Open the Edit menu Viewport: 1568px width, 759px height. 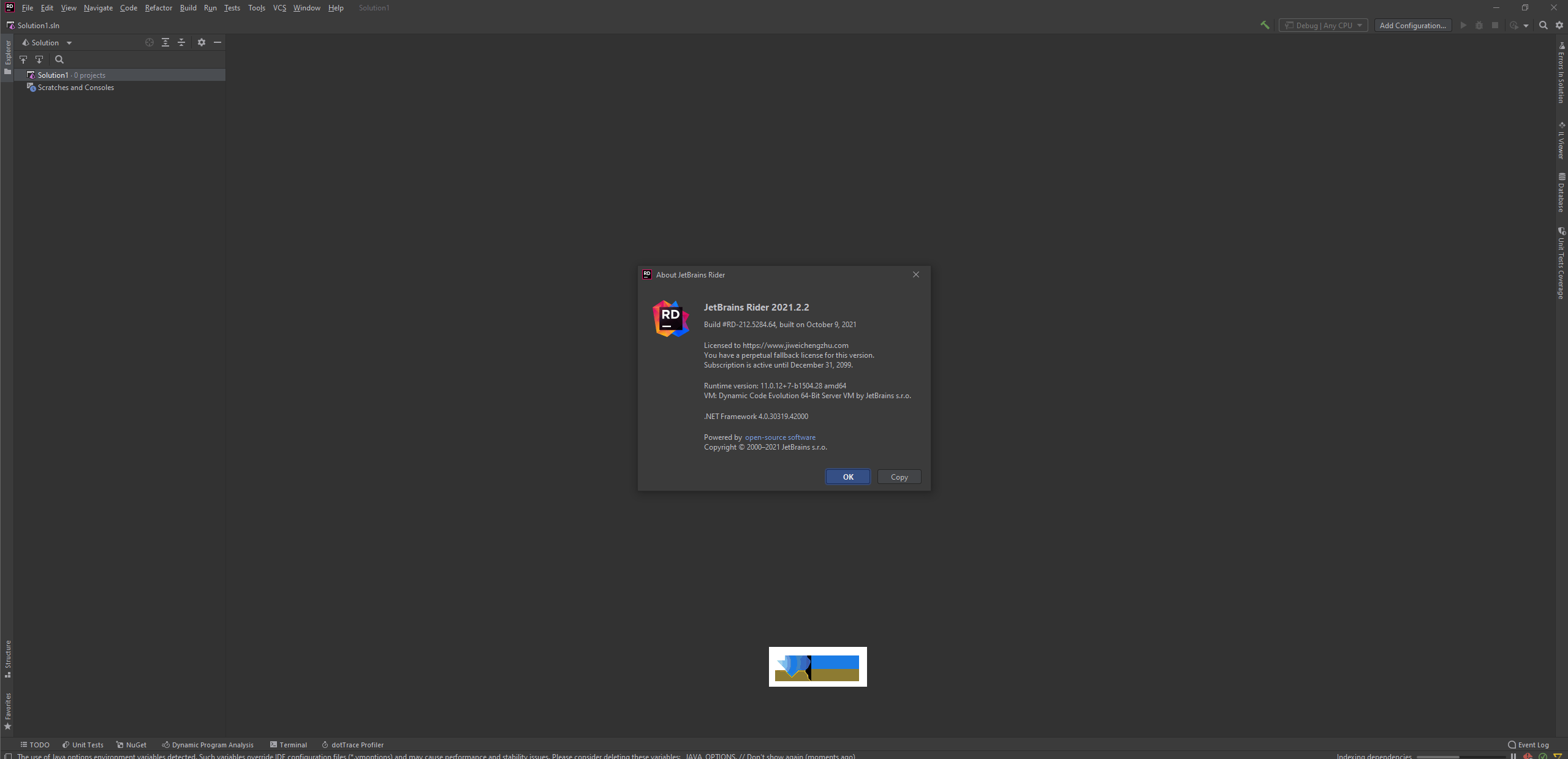tap(47, 8)
